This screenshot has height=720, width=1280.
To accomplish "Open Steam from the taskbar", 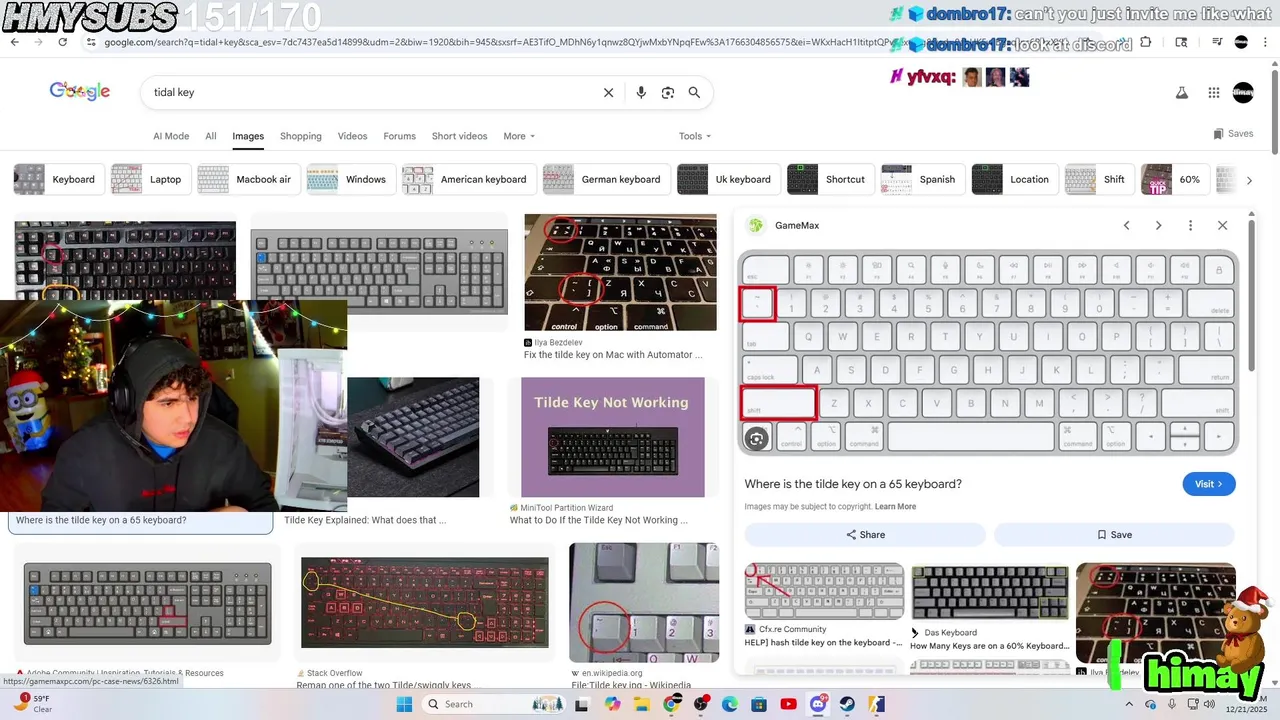I will coord(847,704).
